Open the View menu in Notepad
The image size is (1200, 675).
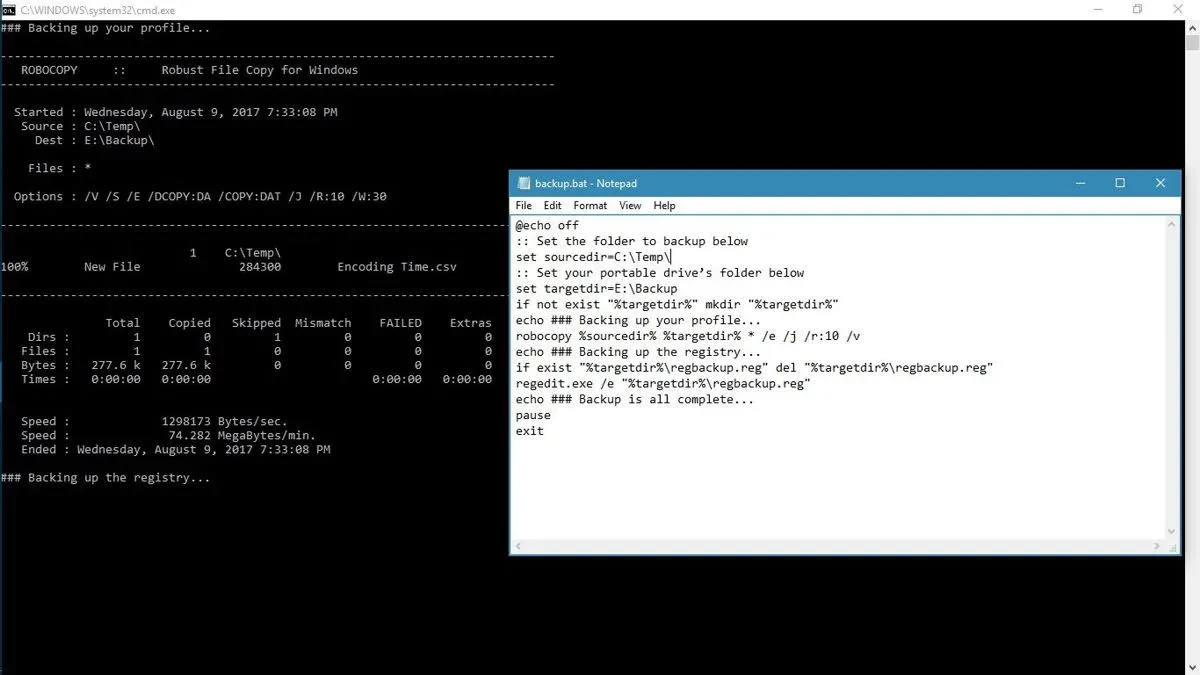629,205
